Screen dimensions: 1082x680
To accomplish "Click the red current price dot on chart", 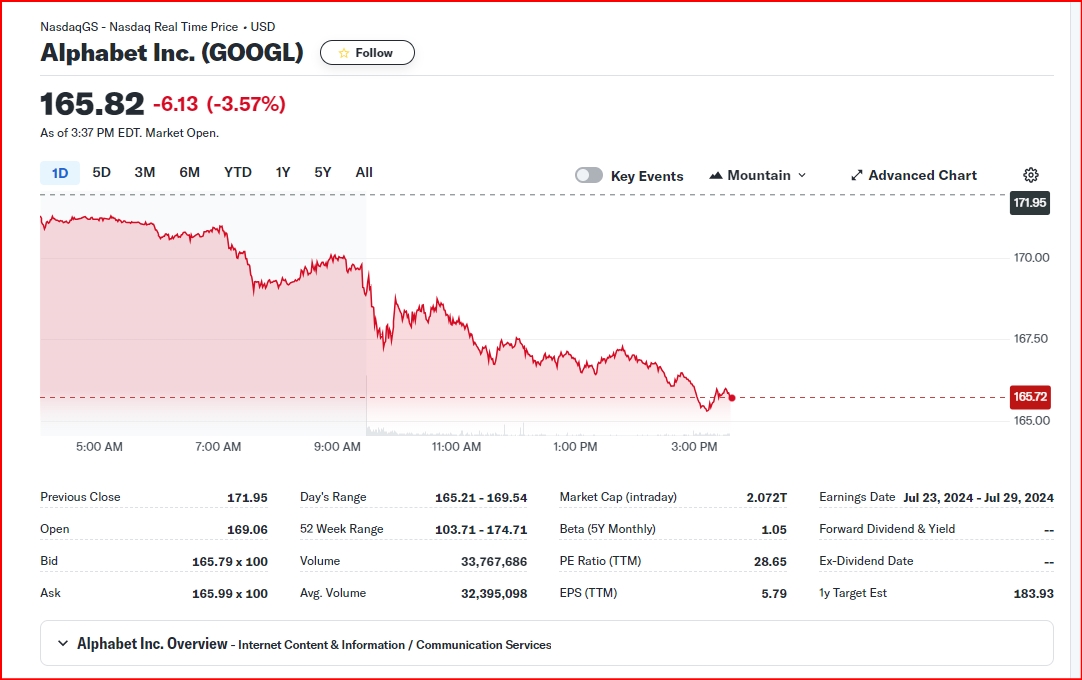I will pyautogui.click(x=731, y=398).
